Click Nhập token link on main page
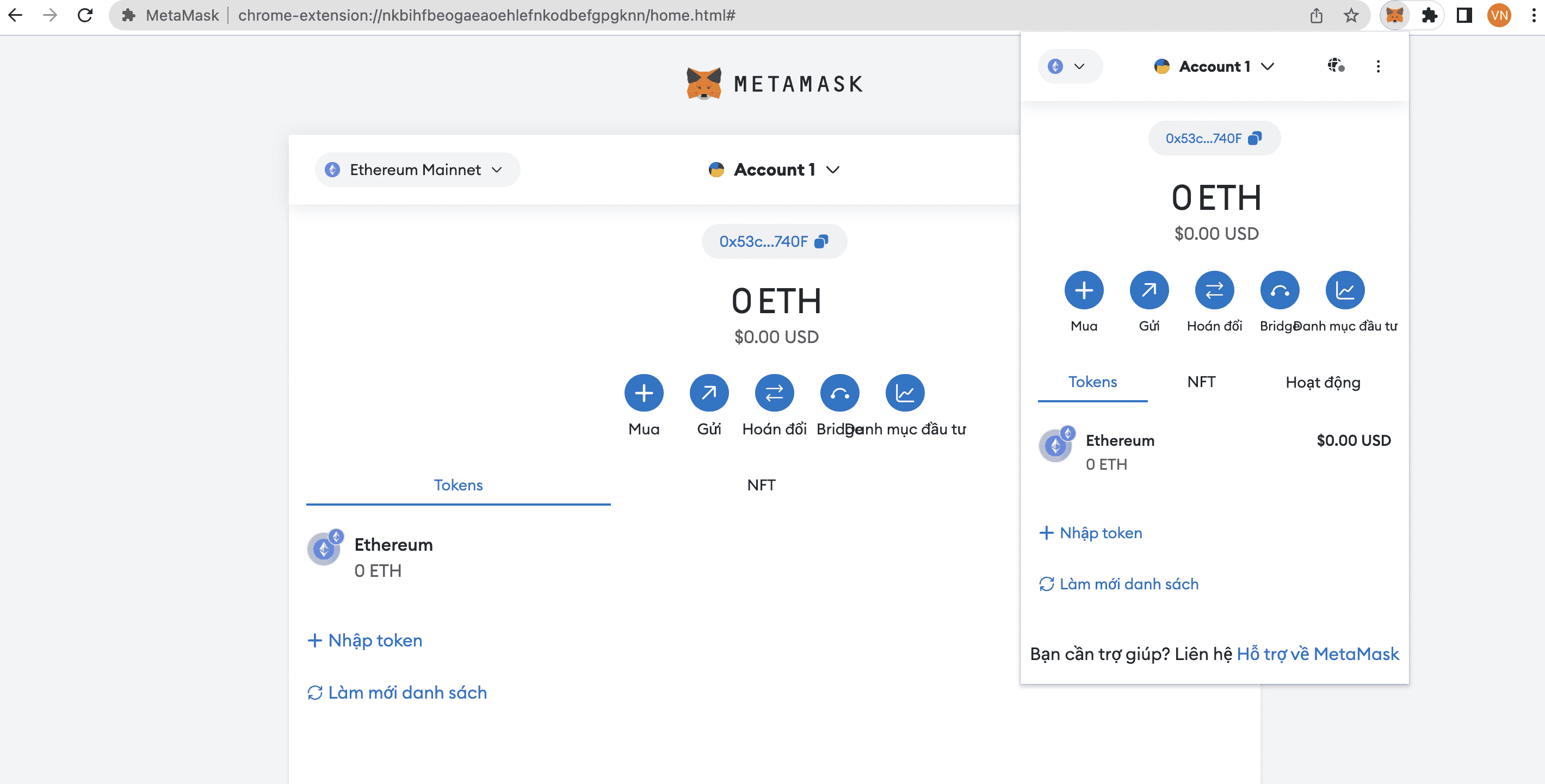Screen dimensions: 1545x784 click(x=365, y=640)
